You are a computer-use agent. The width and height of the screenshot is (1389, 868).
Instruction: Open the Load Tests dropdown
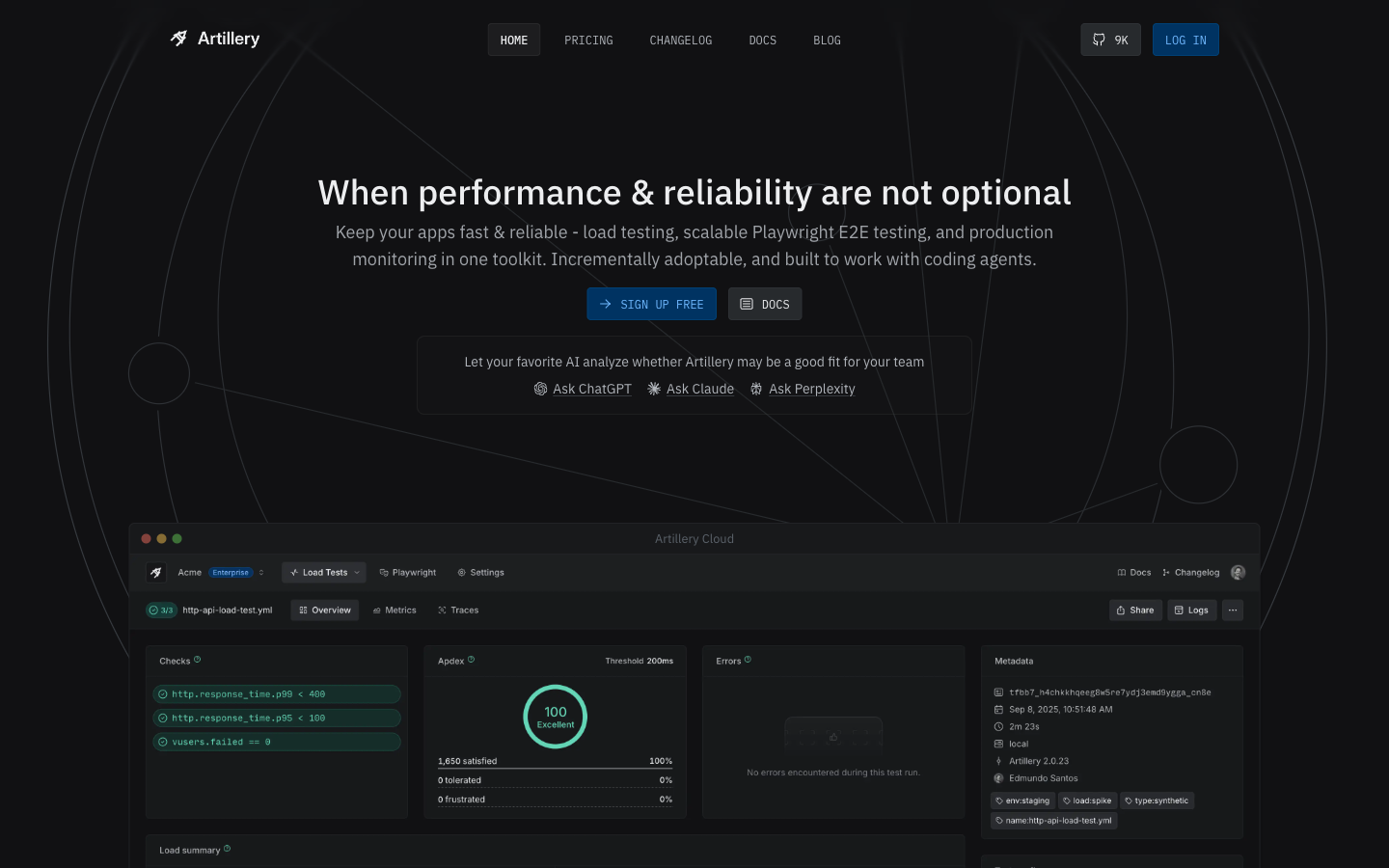click(324, 573)
